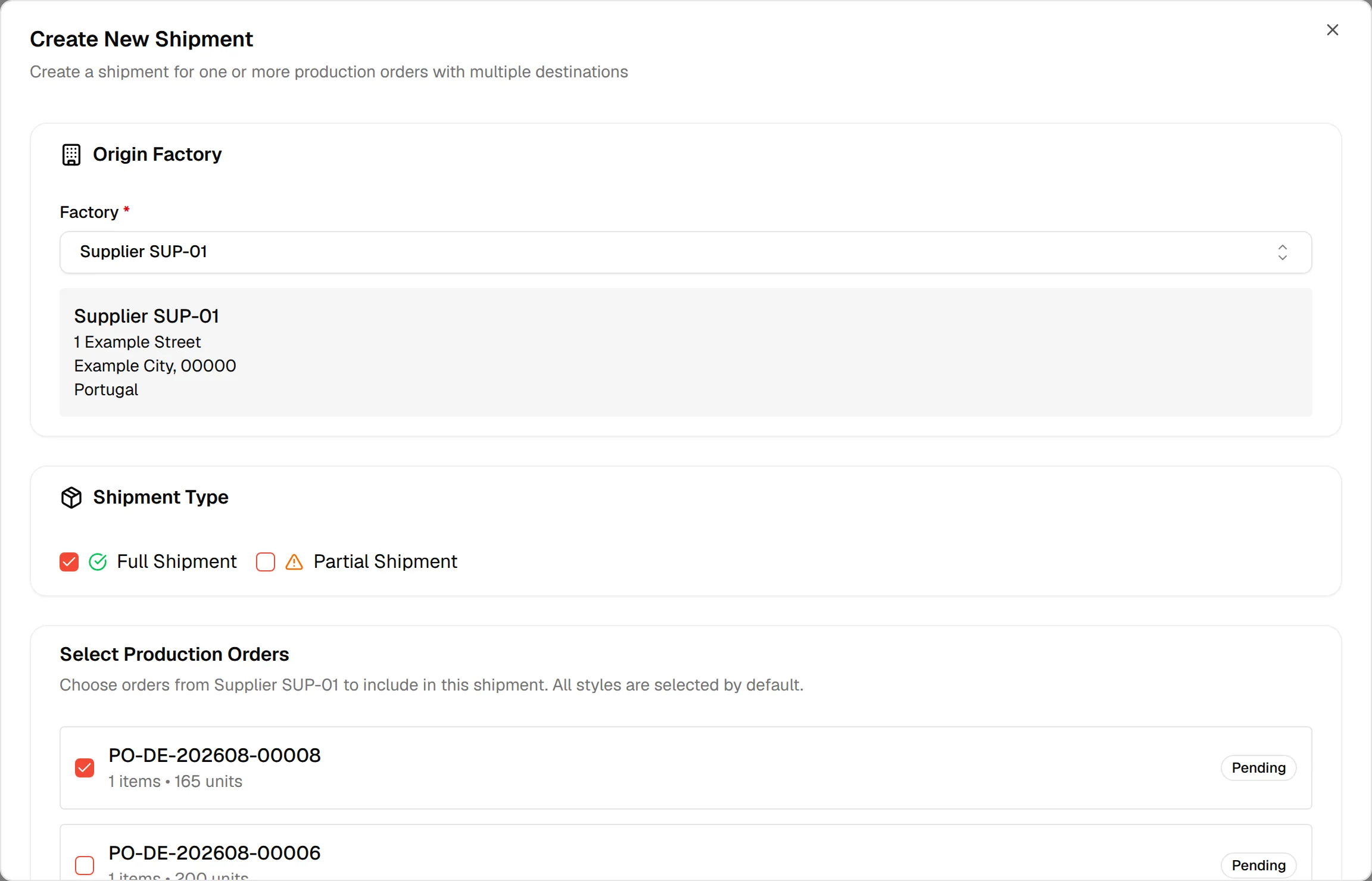The image size is (1372, 881).
Task: Click the Shipment Type package icon
Action: tap(71, 498)
